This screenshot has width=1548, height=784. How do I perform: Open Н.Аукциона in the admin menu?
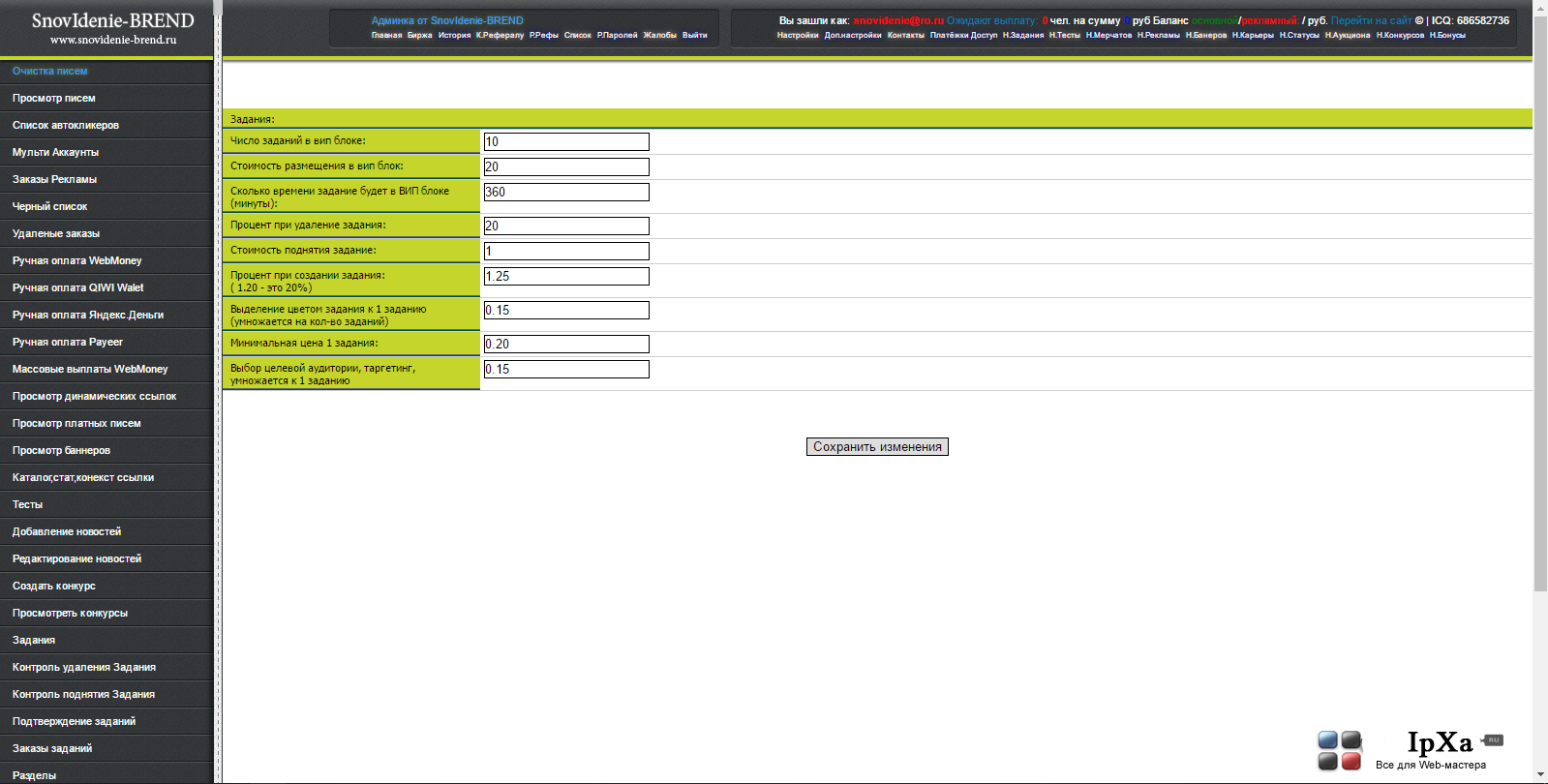coord(1348,36)
